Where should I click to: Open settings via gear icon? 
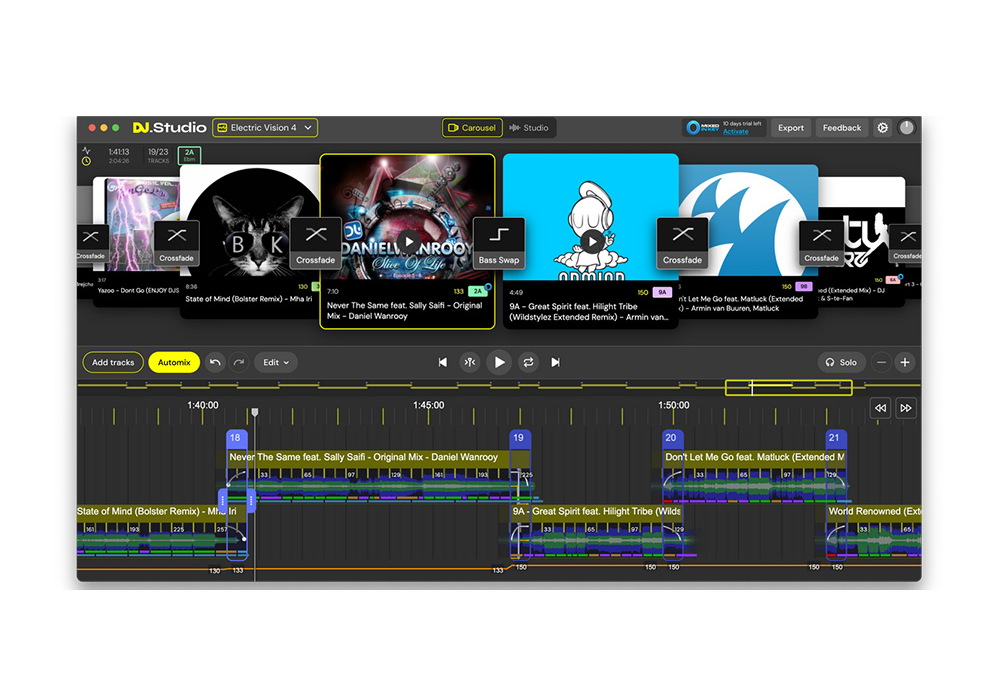pyautogui.click(x=882, y=128)
